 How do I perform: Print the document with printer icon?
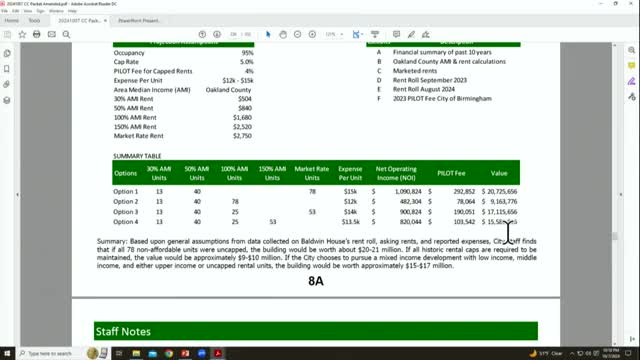(x=37, y=34)
